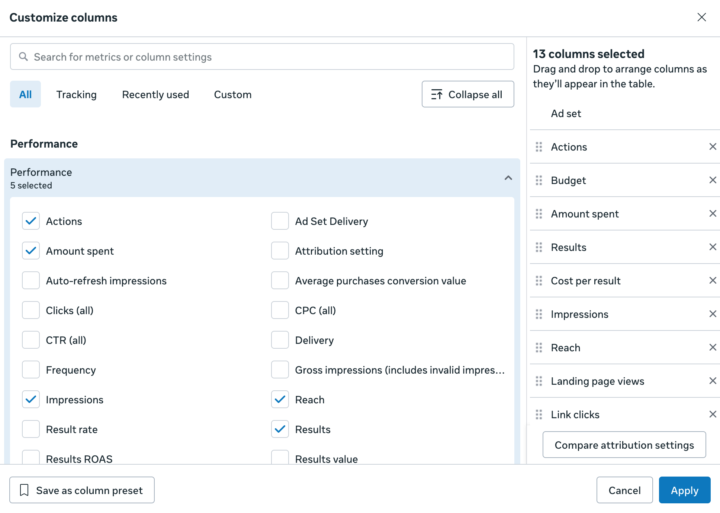Close the Customize columns dialog
Image resolution: width=720 pixels, height=513 pixels.
tap(701, 17)
